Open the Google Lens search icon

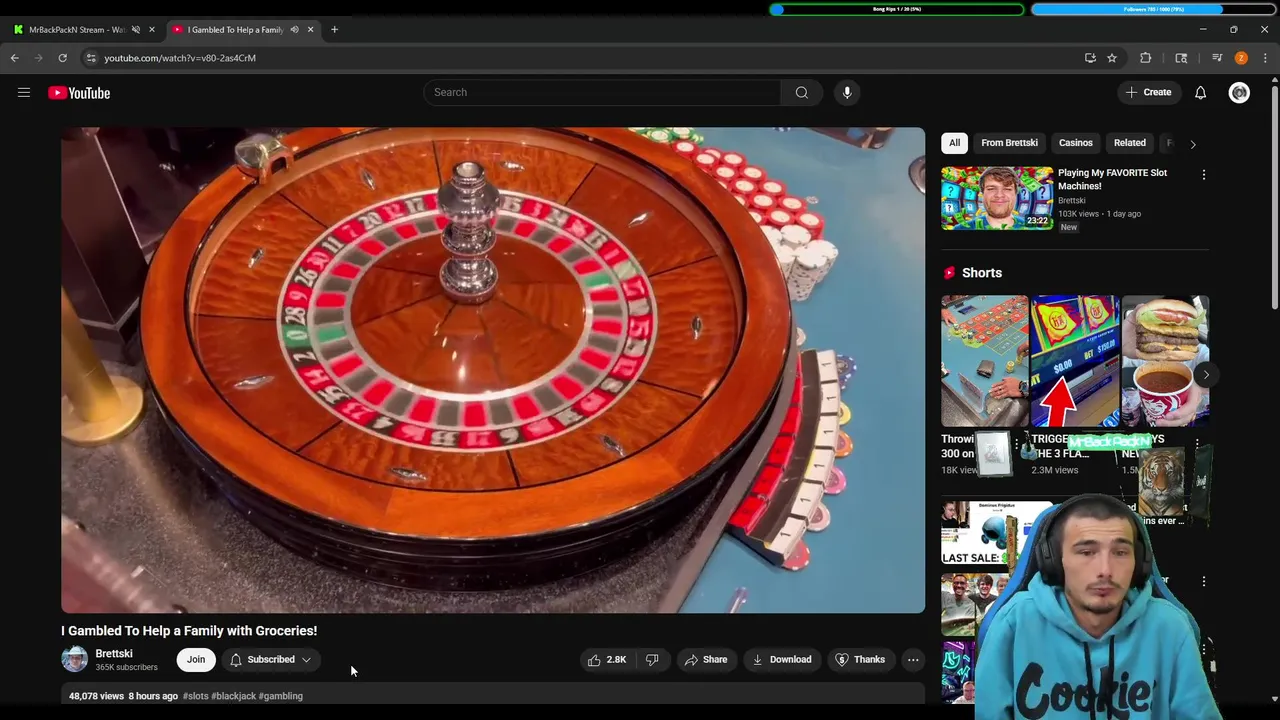(1181, 58)
